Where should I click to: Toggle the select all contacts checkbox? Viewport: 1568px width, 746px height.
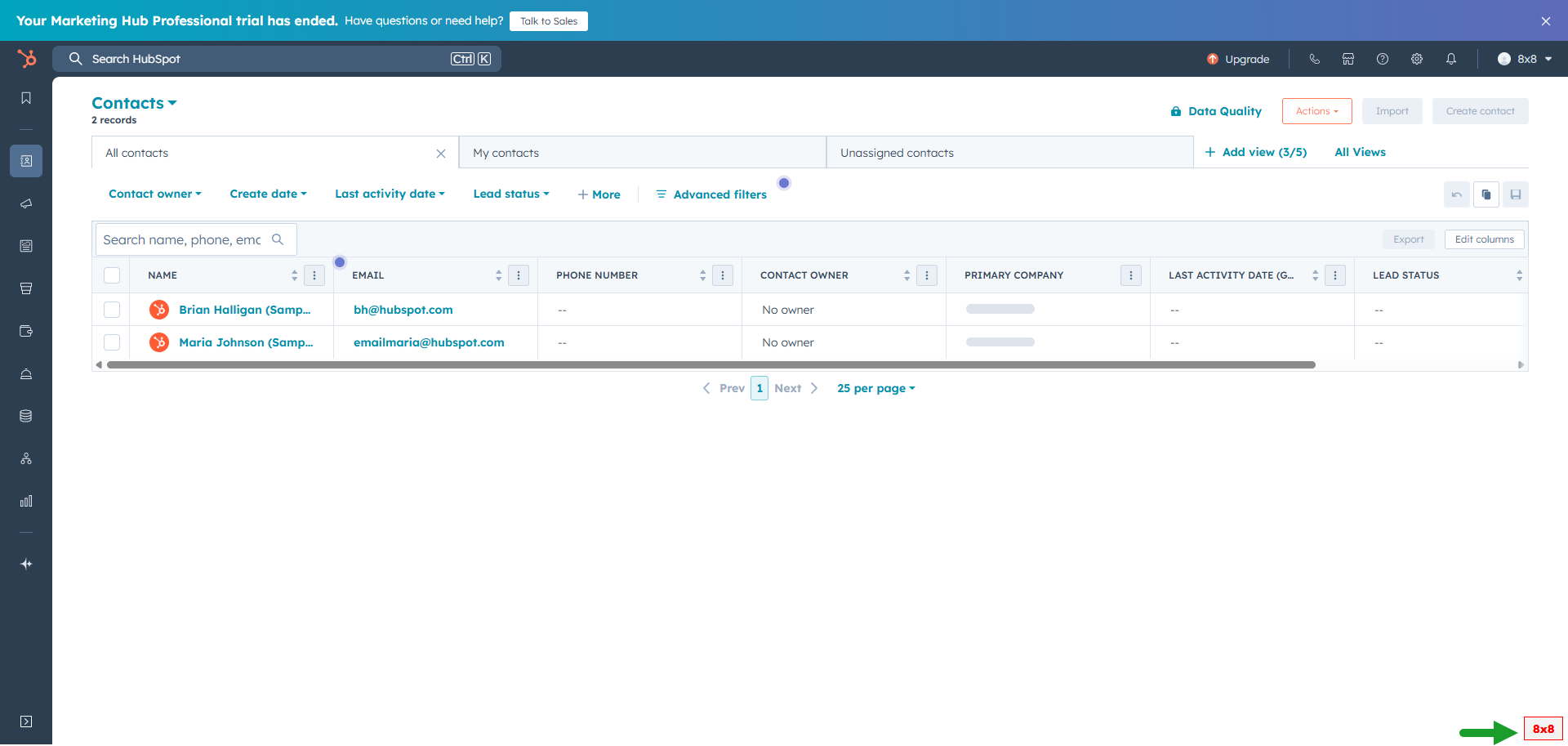point(112,275)
